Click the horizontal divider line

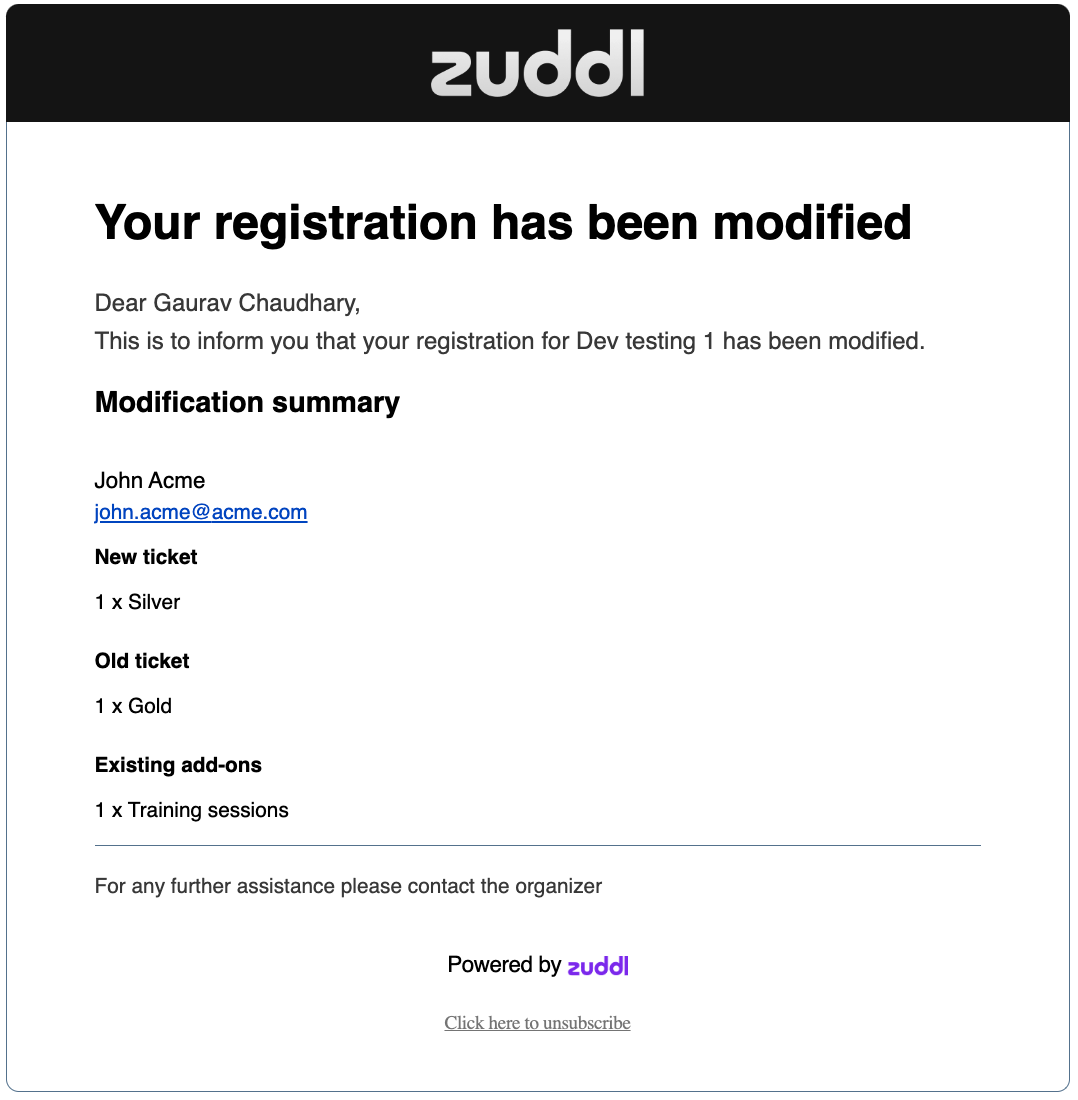pos(537,846)
